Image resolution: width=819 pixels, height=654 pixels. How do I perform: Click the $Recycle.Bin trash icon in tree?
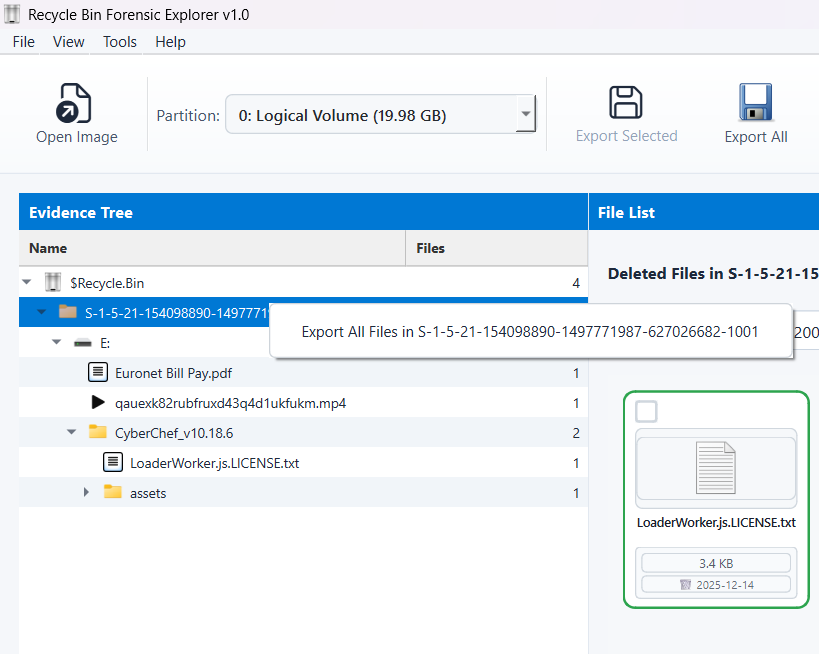click(x=53, y=282)
